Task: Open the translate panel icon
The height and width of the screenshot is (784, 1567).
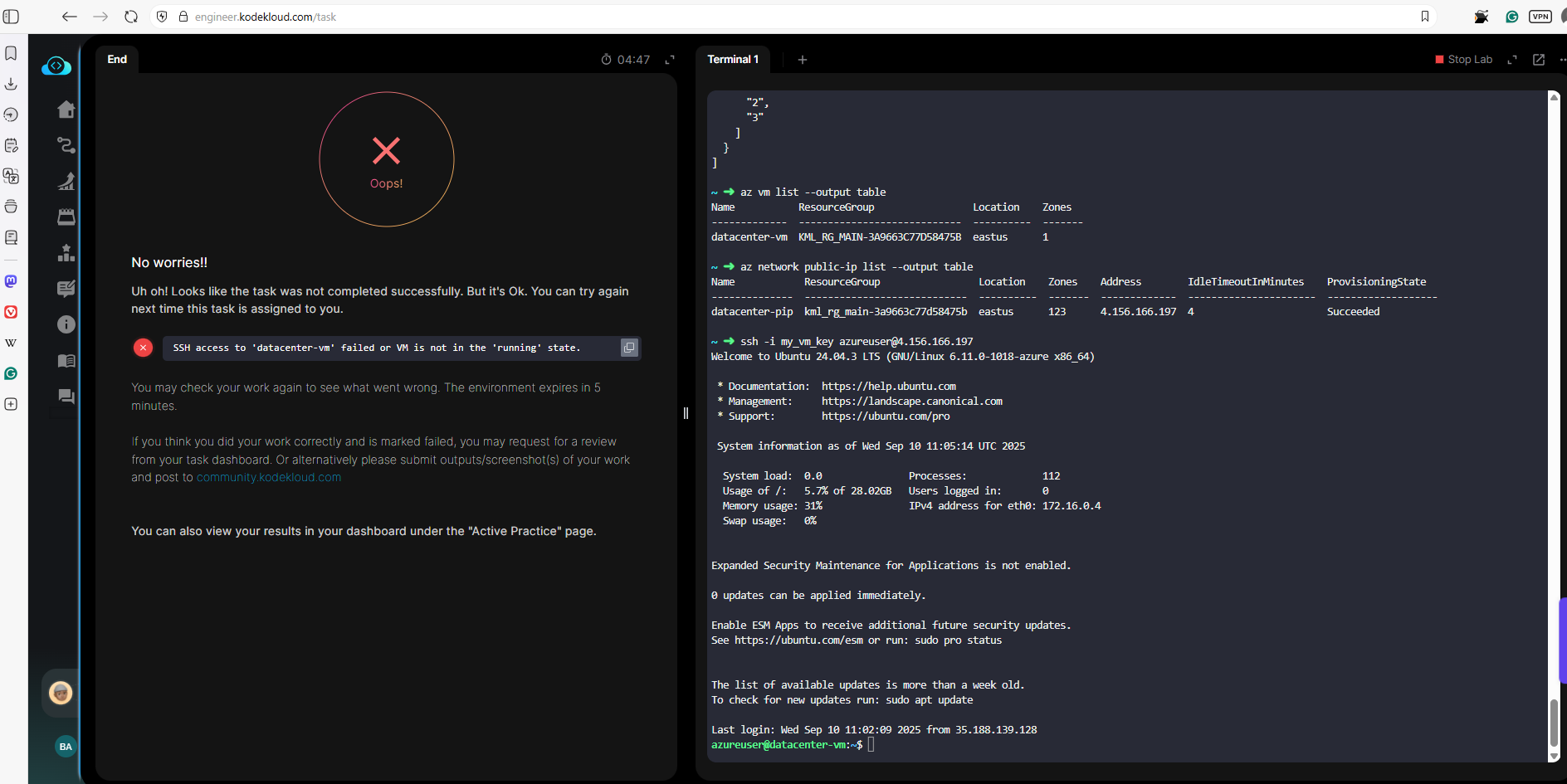Action: pos(11,176)
